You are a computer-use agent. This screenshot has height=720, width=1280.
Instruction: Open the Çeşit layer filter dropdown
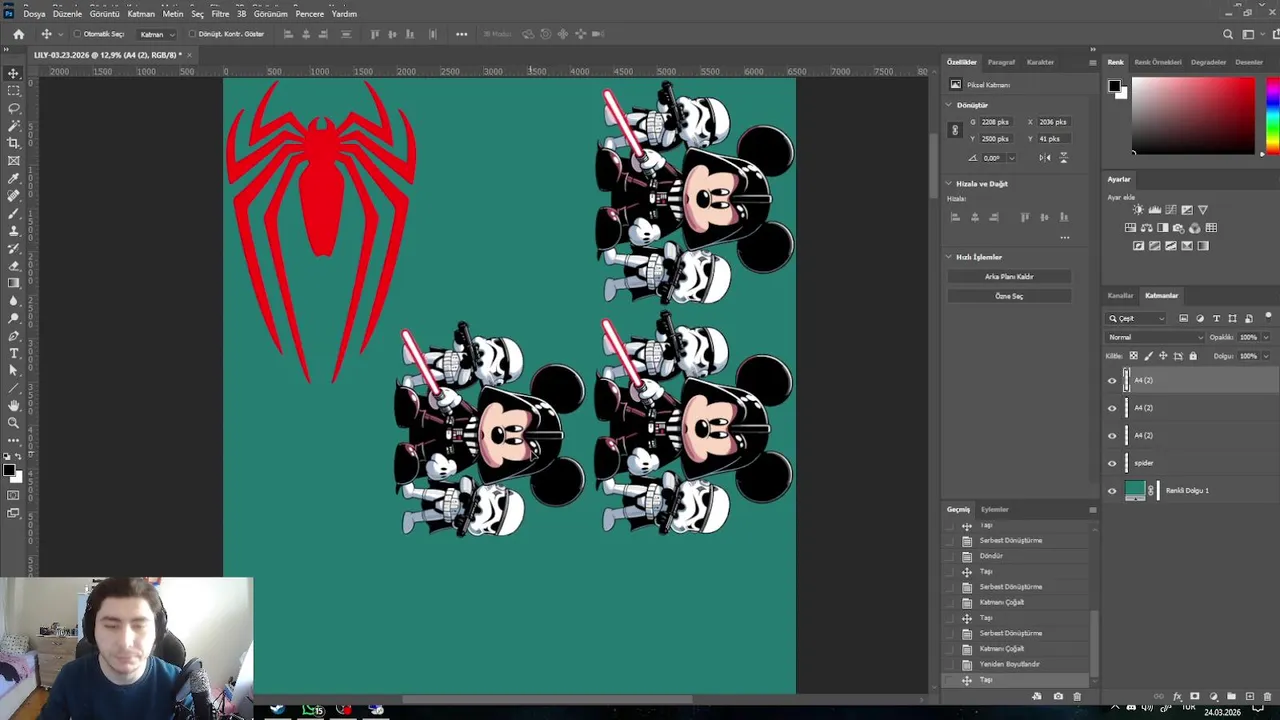pos(1137,318)
